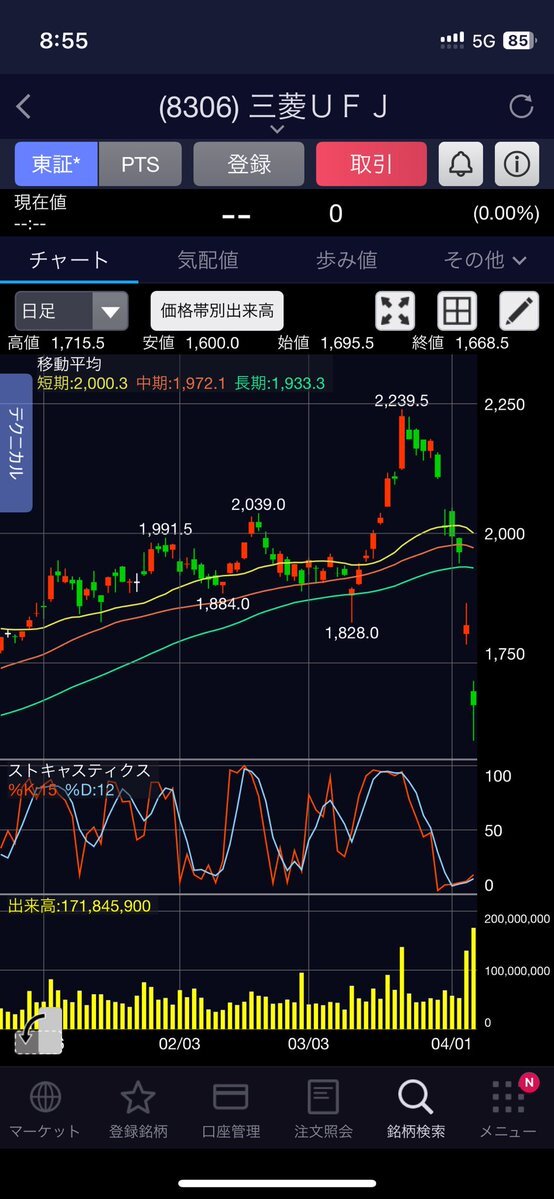Expand the chevron below stock name
The height and width of the screenshot is (1199, 554).
tap(277, 130)
